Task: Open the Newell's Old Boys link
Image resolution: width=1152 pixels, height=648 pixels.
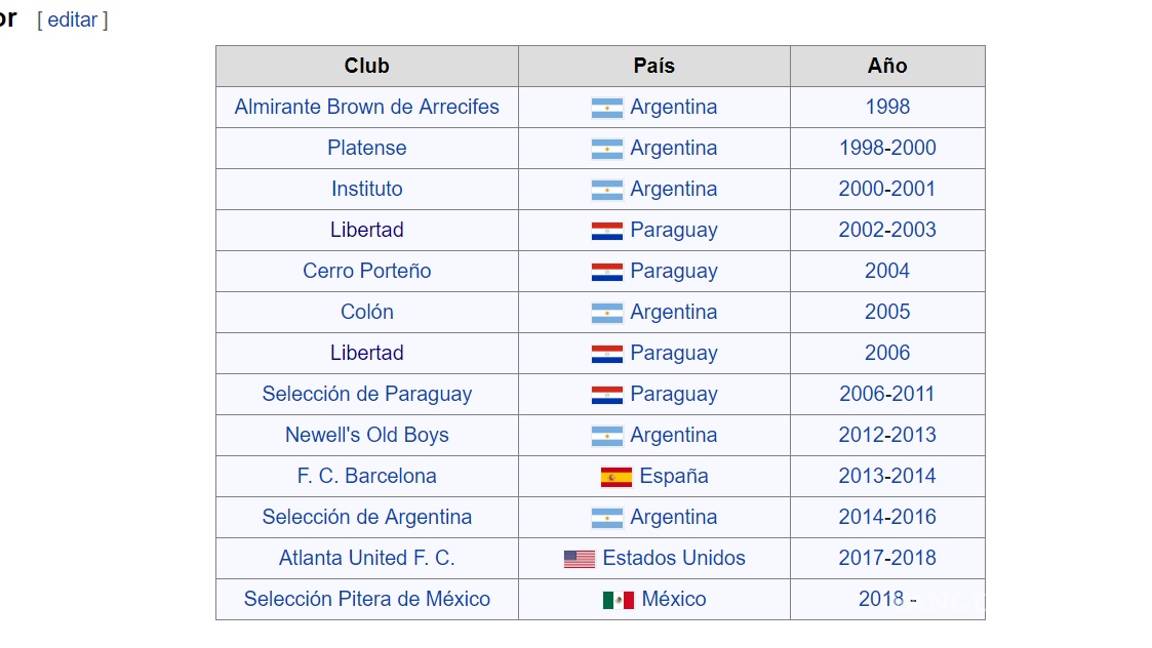Action: click(x=366, y=435)
